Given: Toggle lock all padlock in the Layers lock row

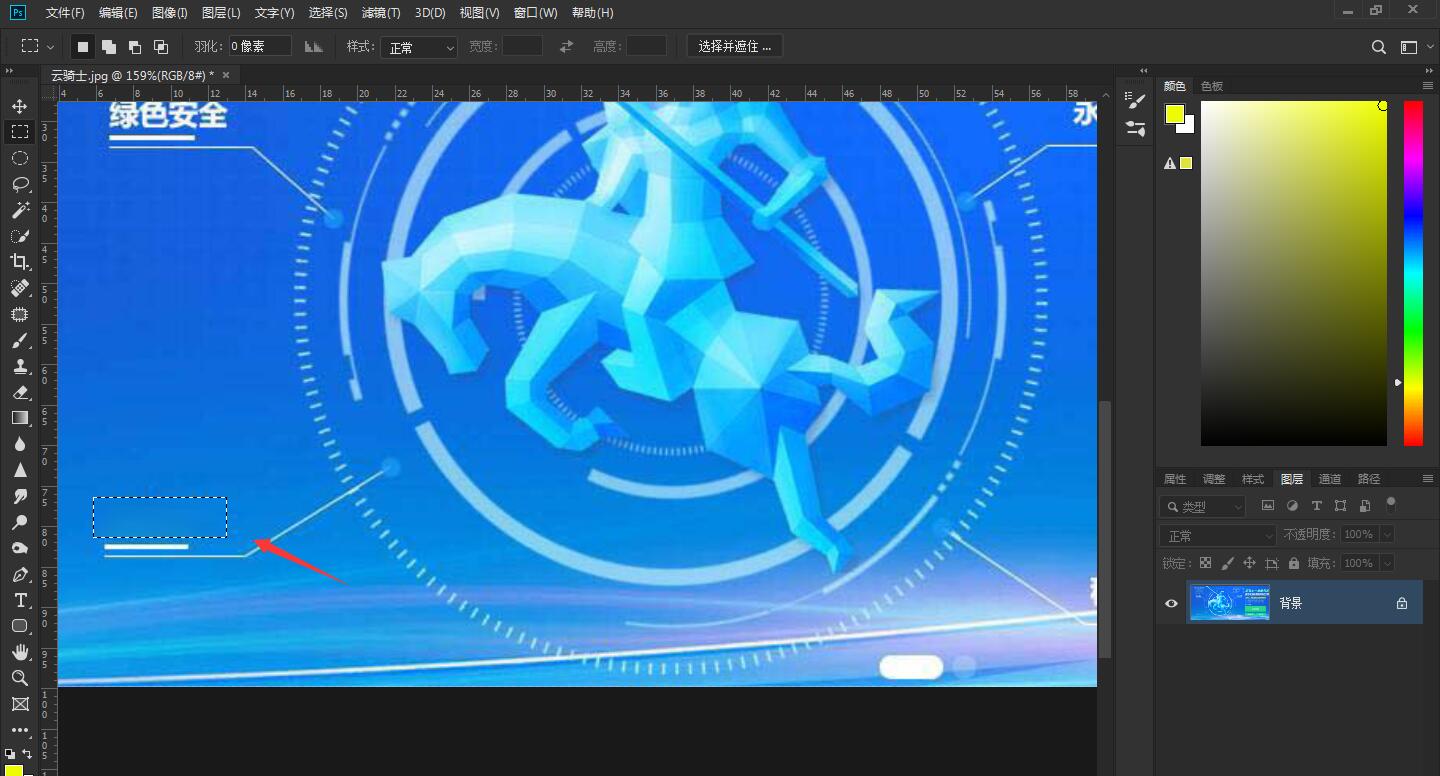Looking at the screenshot, I should [x=1294, y=564].
